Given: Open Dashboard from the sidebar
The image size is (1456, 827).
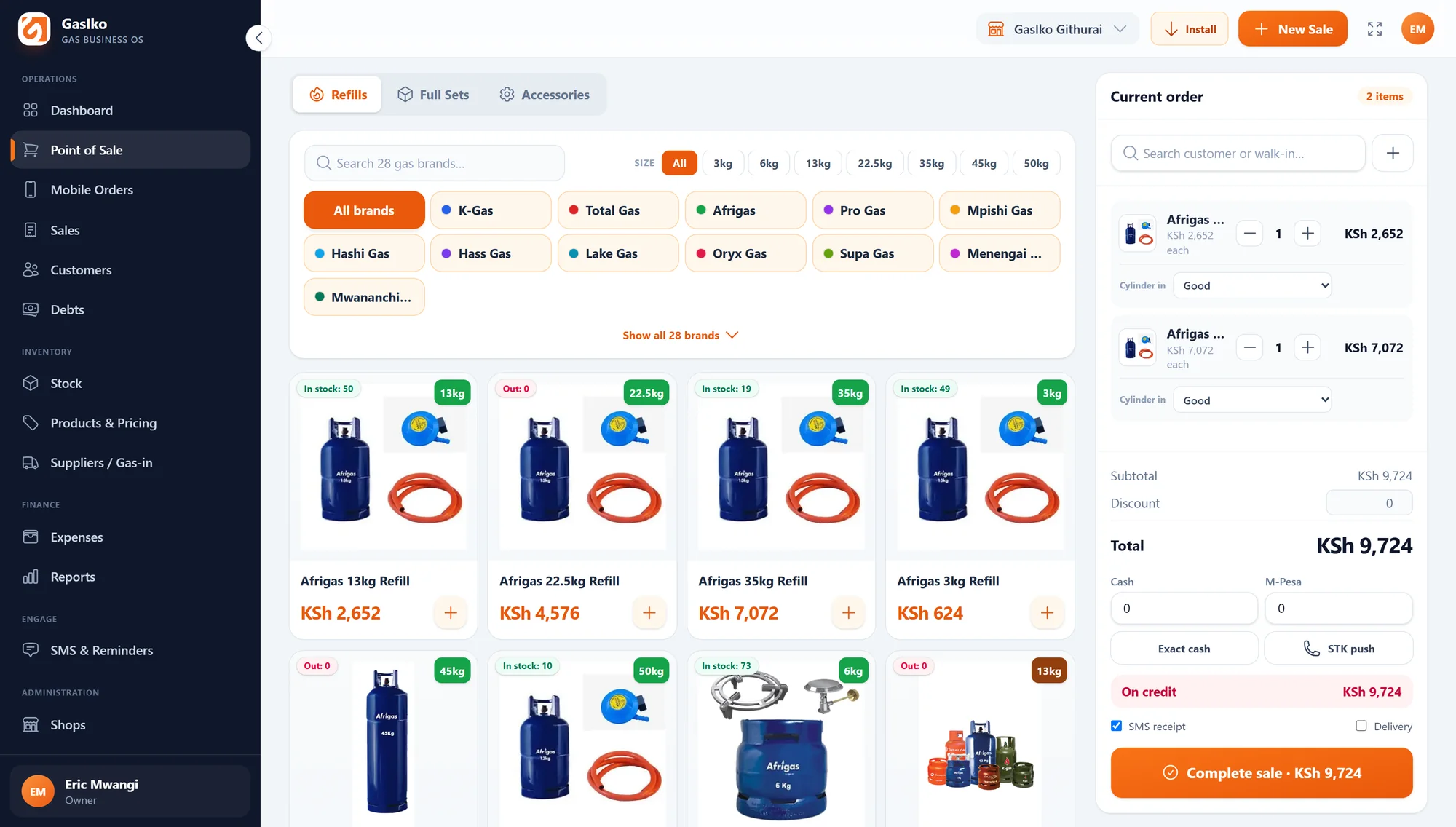Looking at the screenshot, I should click(131, 111).
